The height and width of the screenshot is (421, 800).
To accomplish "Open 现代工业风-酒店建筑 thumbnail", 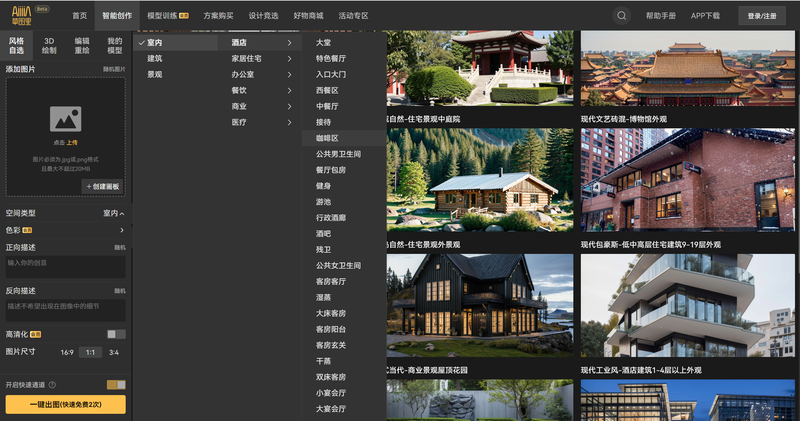I will [x=687, y=305].
